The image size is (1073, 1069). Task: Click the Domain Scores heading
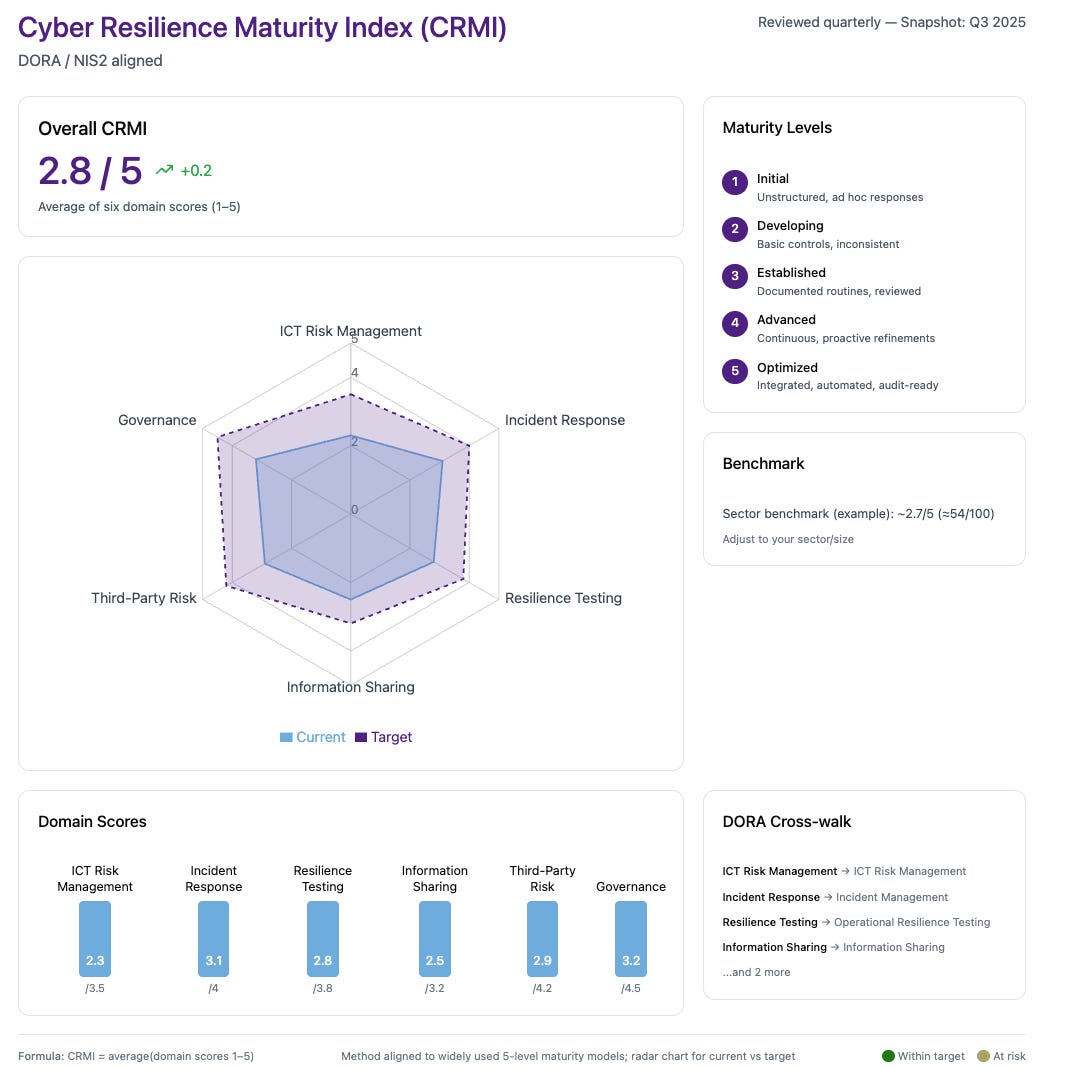pos(92,821)
